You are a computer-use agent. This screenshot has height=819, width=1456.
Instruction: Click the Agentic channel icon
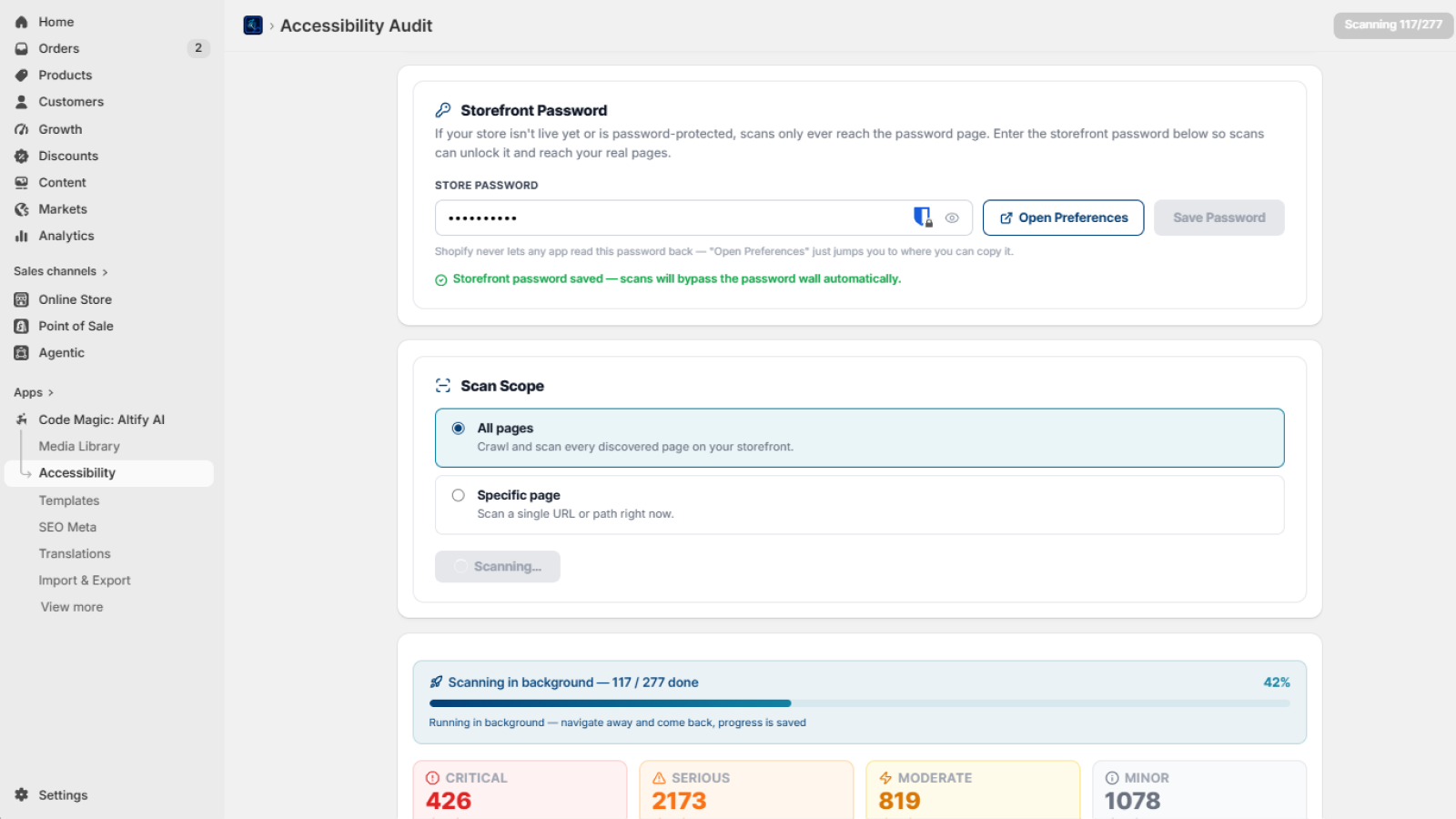click(22, 352)
